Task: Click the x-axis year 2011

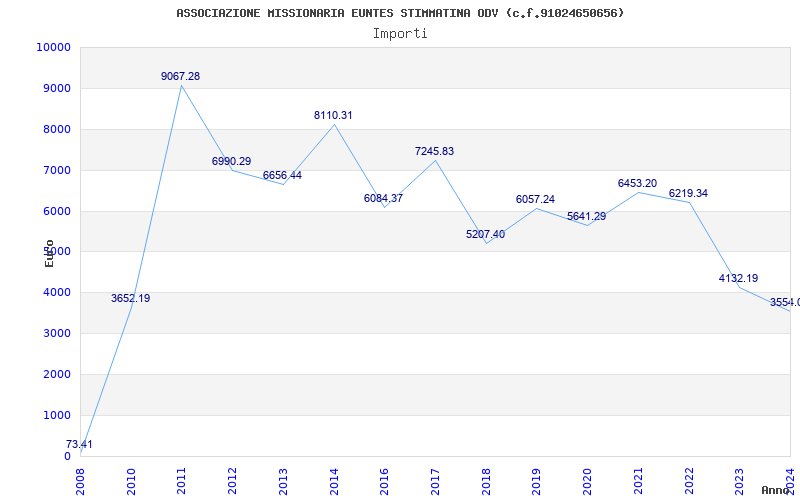Action: point(182,481)
